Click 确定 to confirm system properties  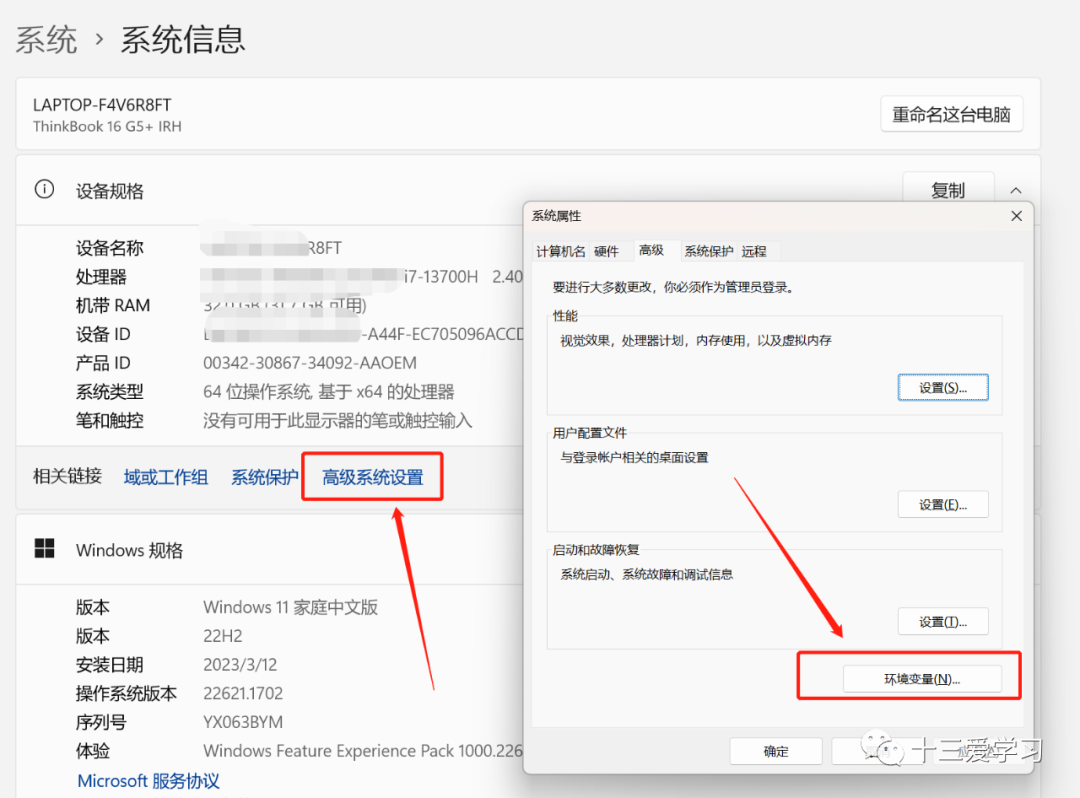[775, 751]
